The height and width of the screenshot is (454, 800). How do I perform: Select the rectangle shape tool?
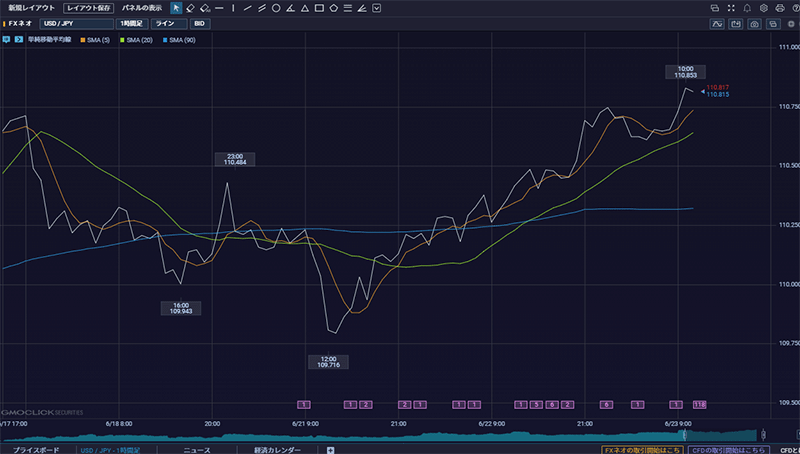point(318,7)
